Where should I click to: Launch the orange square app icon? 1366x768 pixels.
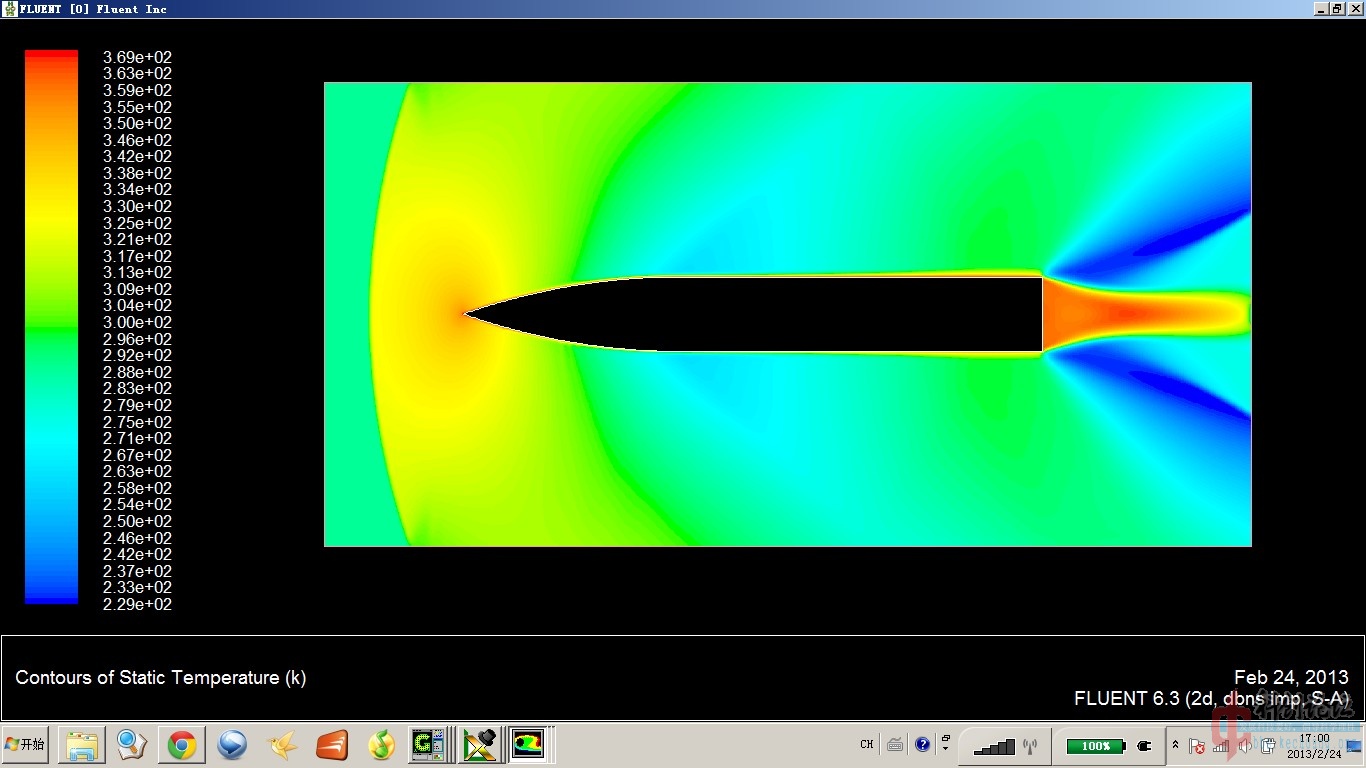332,745
